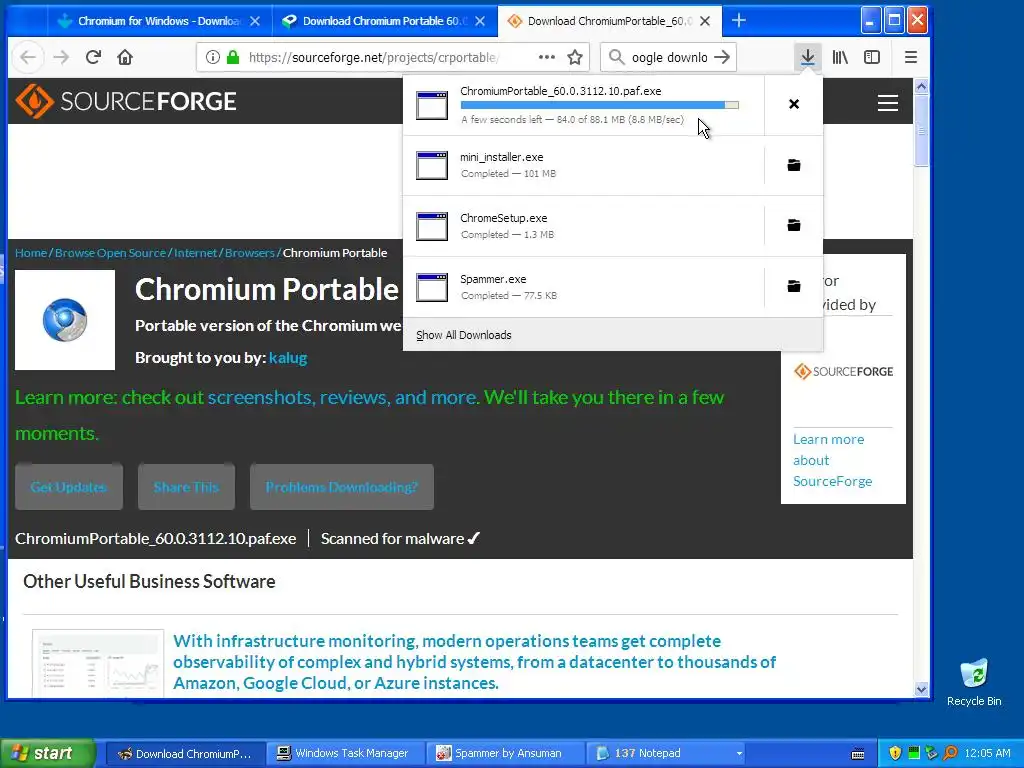Viewport: 1024px width, 768px height.
Task: Select Spammer.exe download entry
Action: pyautogui.click(x=583, y=287)
